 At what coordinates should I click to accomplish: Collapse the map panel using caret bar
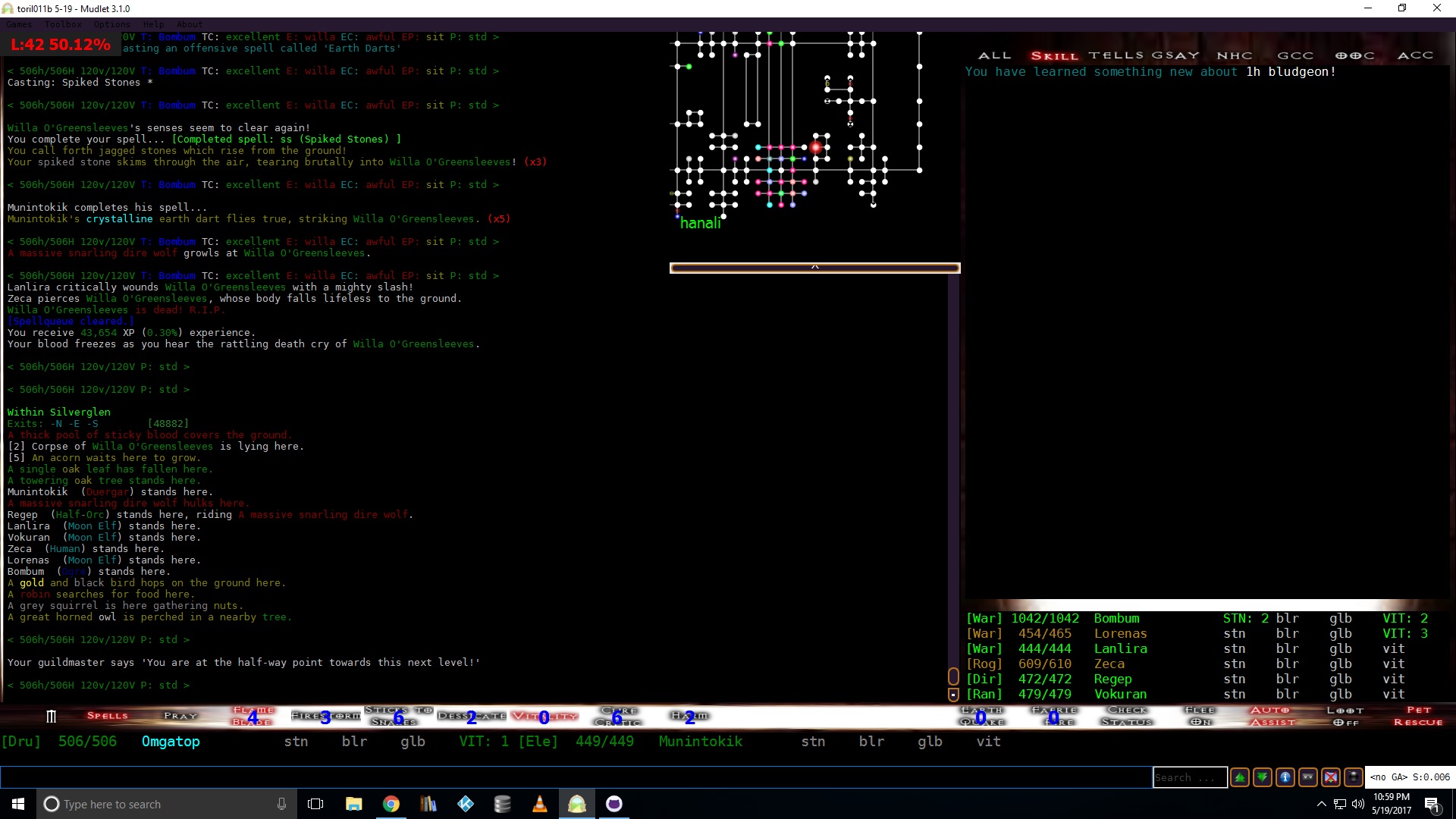(x=814, y=268)
